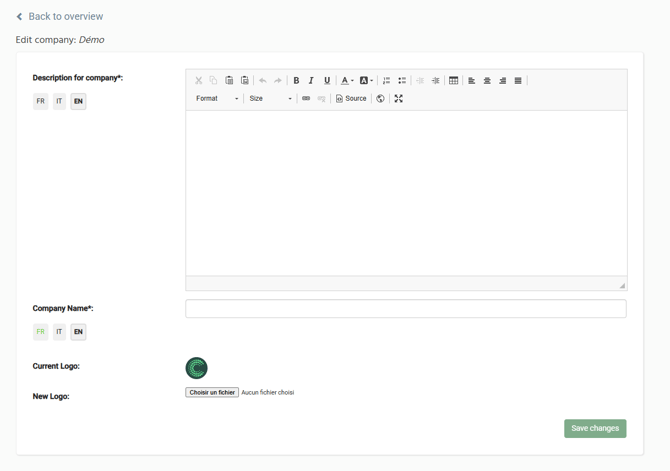670x471 pixels.
Task: Click Choisir un fichier to upload logo
Action: [212, 393]
